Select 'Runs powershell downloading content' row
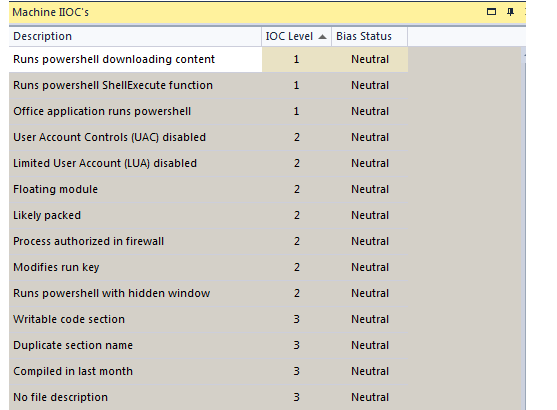The width and height of the screenshot is (557, 410). pos(209,59)
